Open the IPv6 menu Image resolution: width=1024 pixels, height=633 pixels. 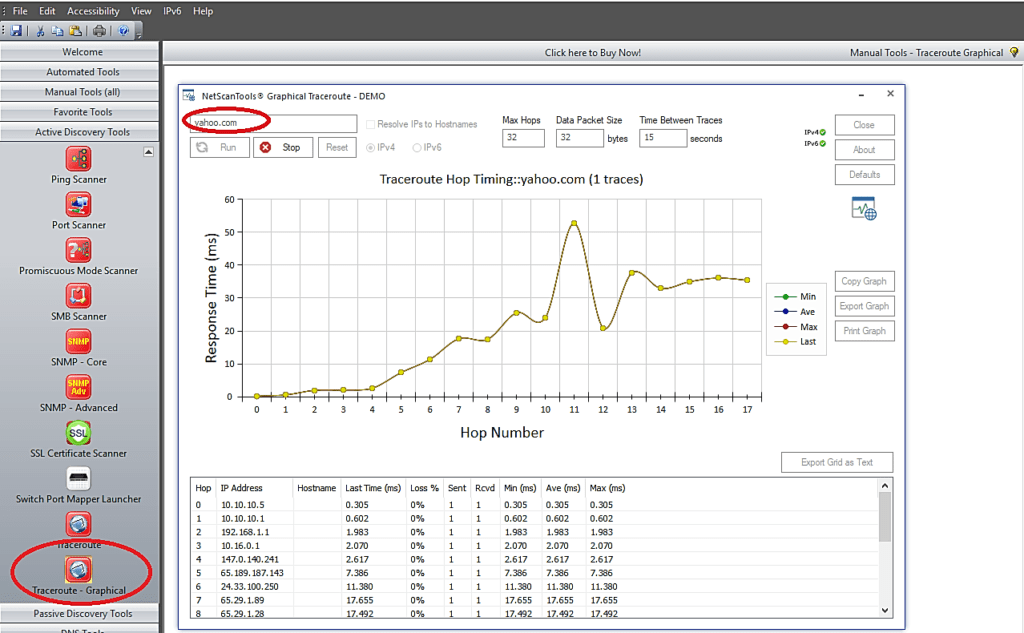[x=171, y=10]
